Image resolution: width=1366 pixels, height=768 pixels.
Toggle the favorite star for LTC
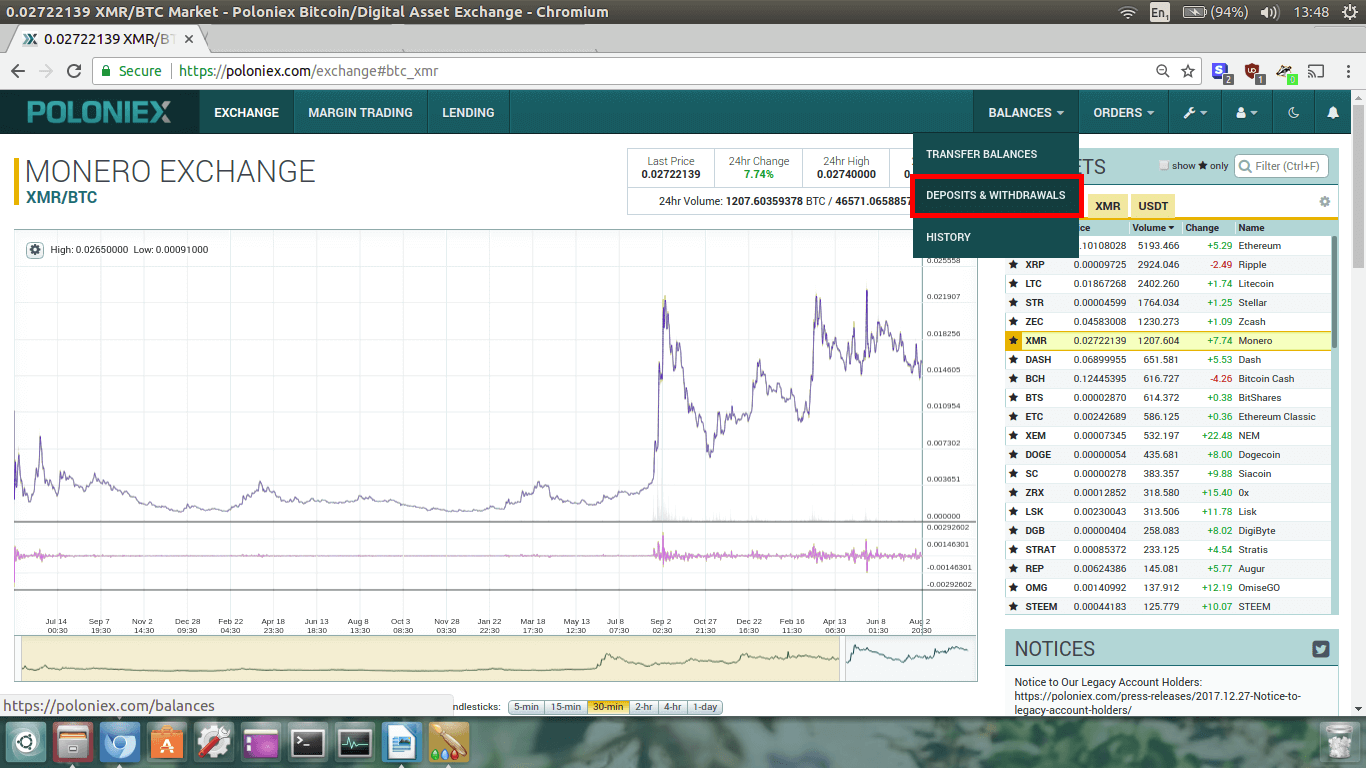tap(1013, 284)
